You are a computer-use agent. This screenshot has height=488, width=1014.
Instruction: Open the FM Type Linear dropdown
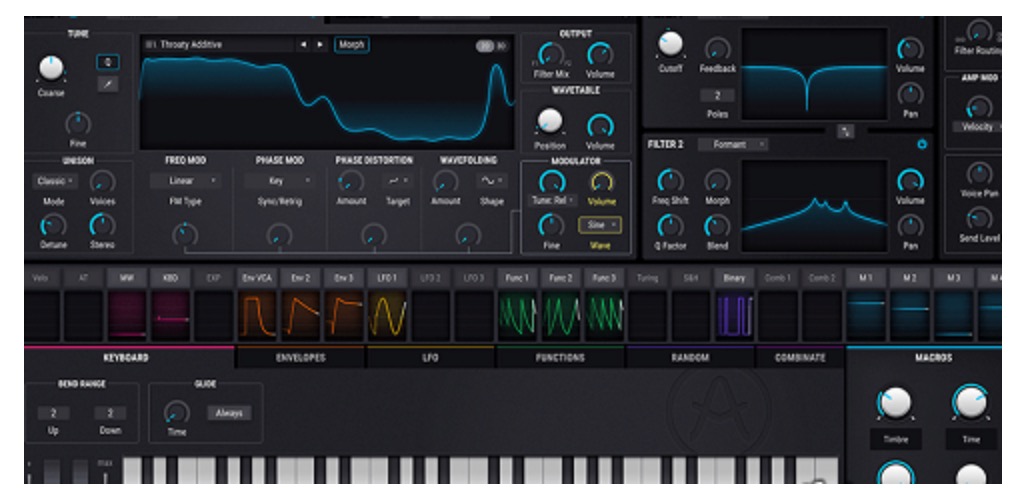pos(186,181)
